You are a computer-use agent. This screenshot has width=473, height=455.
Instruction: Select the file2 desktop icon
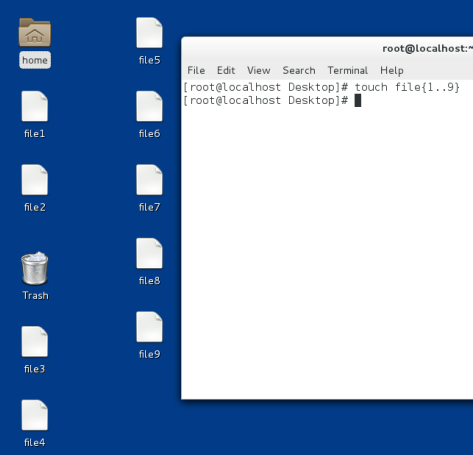35,180
